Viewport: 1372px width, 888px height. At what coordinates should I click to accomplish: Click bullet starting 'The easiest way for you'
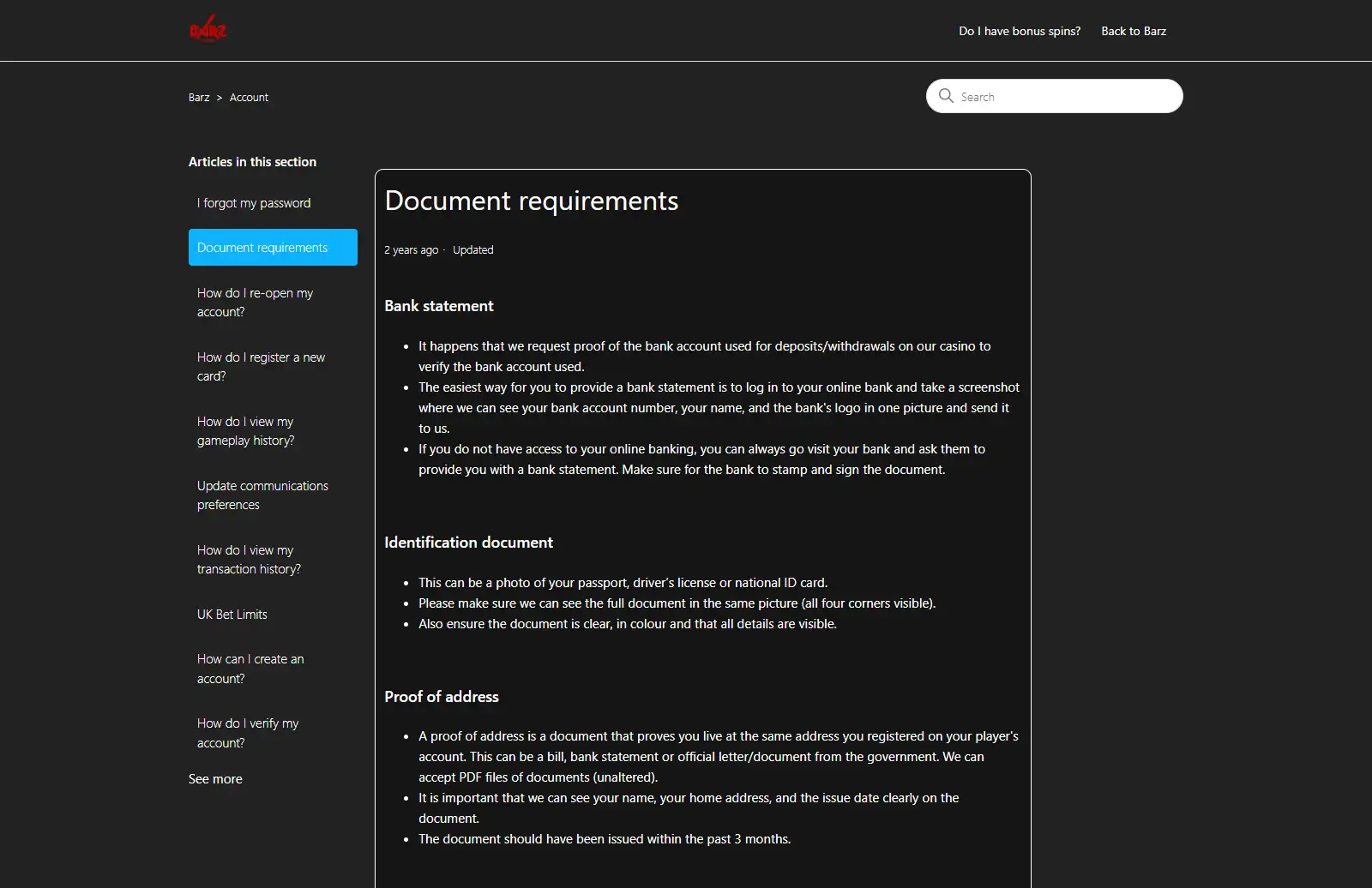tap(719, 408)
